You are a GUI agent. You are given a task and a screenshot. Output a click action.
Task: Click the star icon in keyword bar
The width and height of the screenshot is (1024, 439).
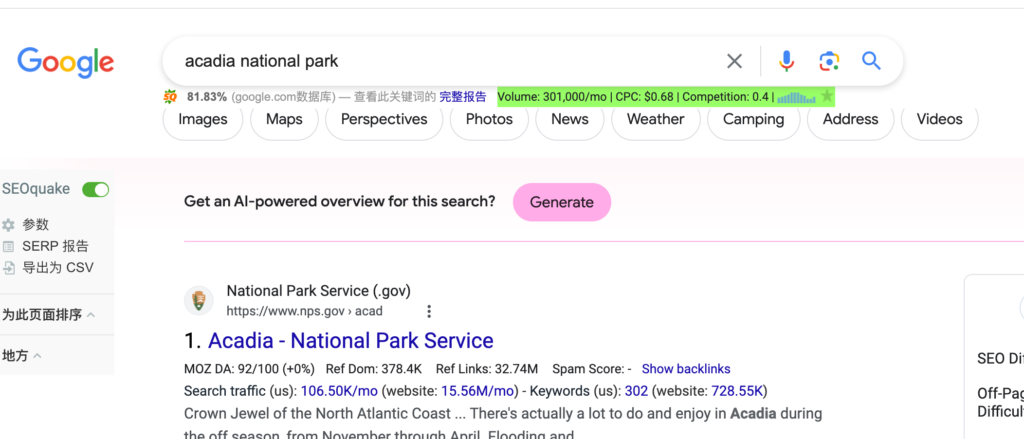coord(827,97)
